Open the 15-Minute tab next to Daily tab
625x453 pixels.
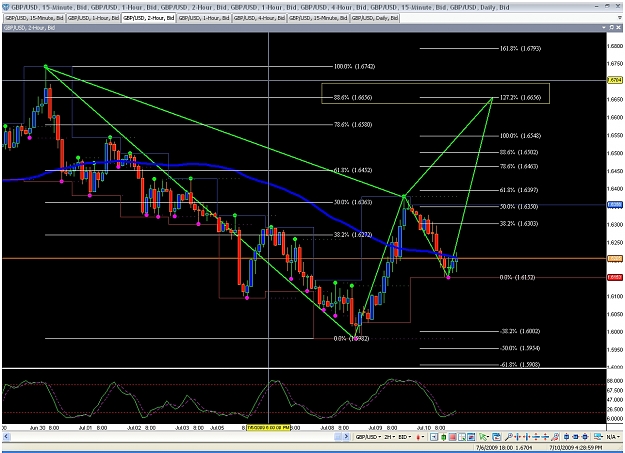[x=318, y=18]
